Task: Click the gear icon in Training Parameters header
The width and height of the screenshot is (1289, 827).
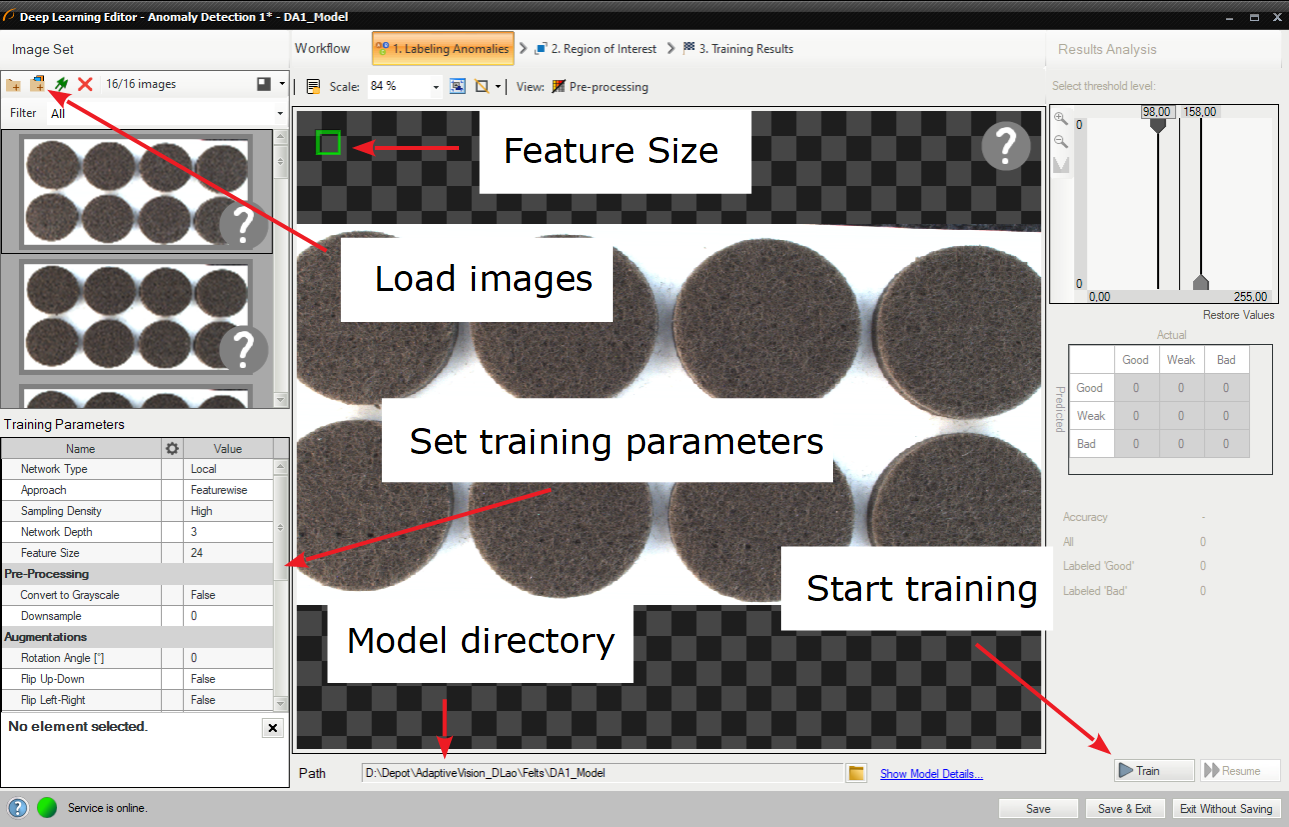Action: click(x=172, y=449)
